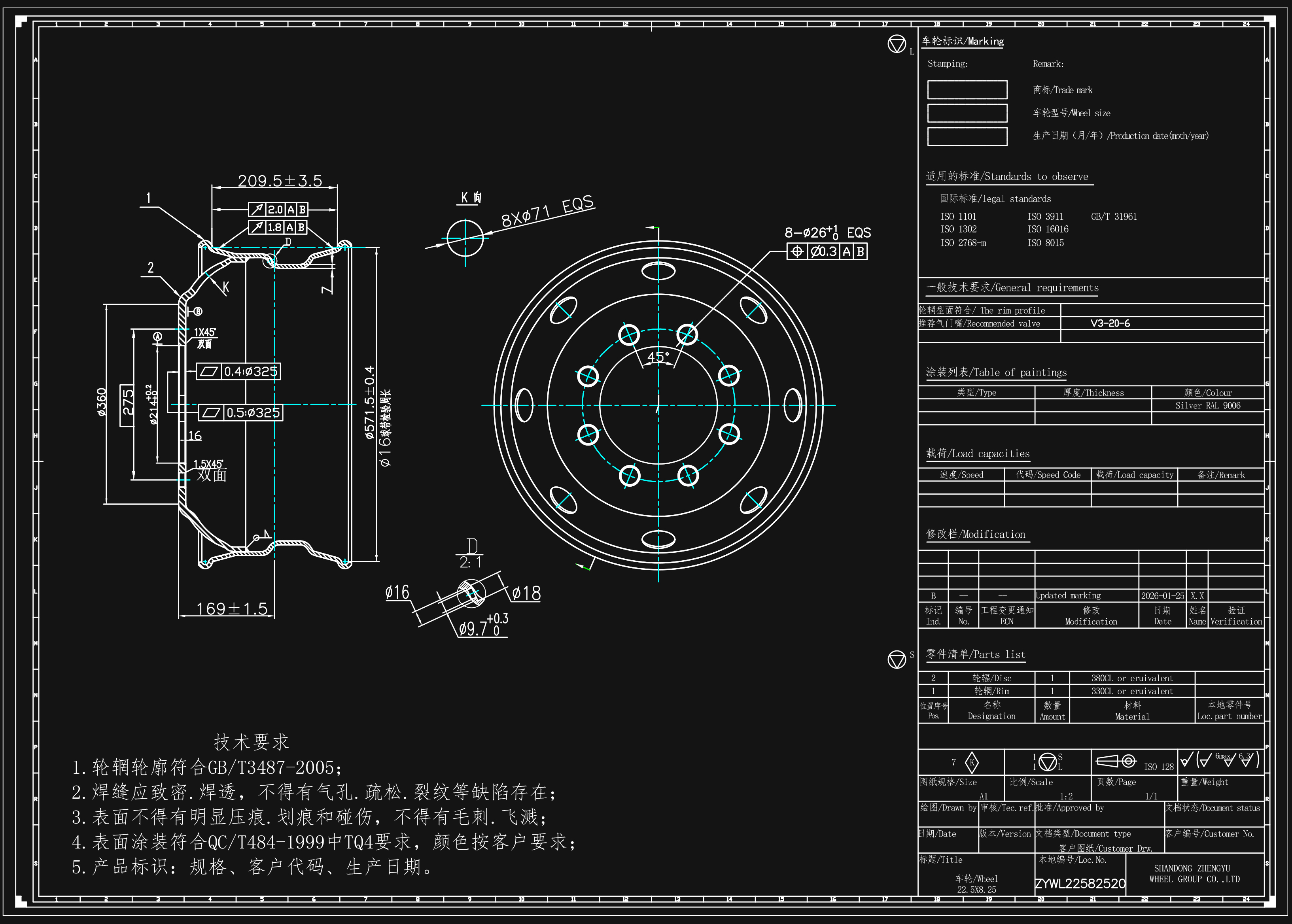The width and height of the screenshot is (1292, 924).
Task: Click the 45° angle dimension
Action: pos(658,357)
